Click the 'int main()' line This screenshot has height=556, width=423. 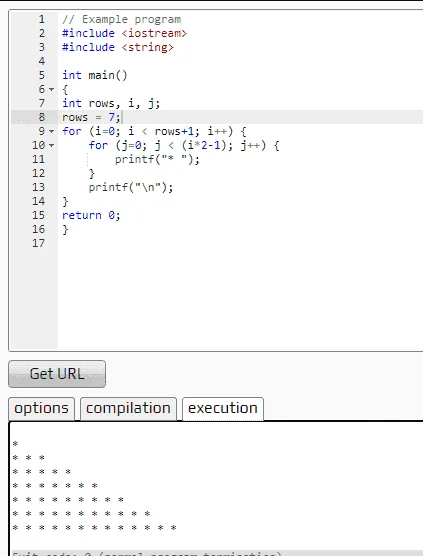[x=94, y=75]
